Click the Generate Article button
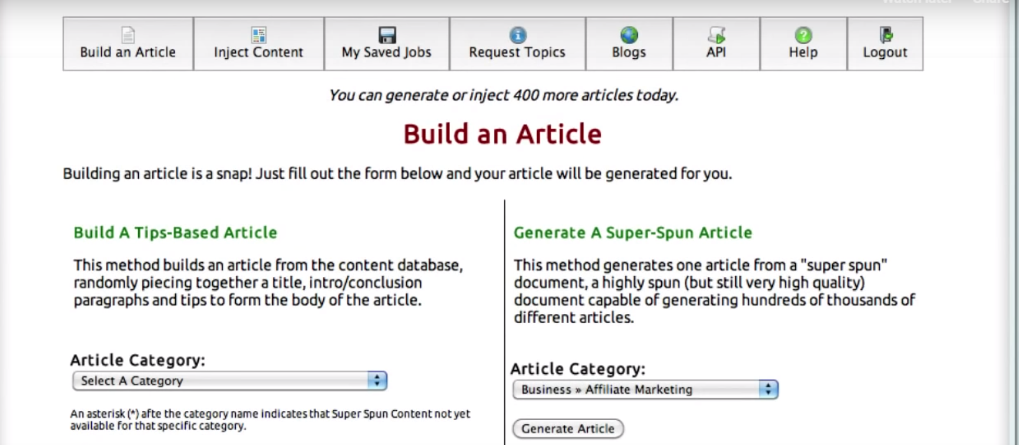This screenshot has width=1019, height=445. 568,429
